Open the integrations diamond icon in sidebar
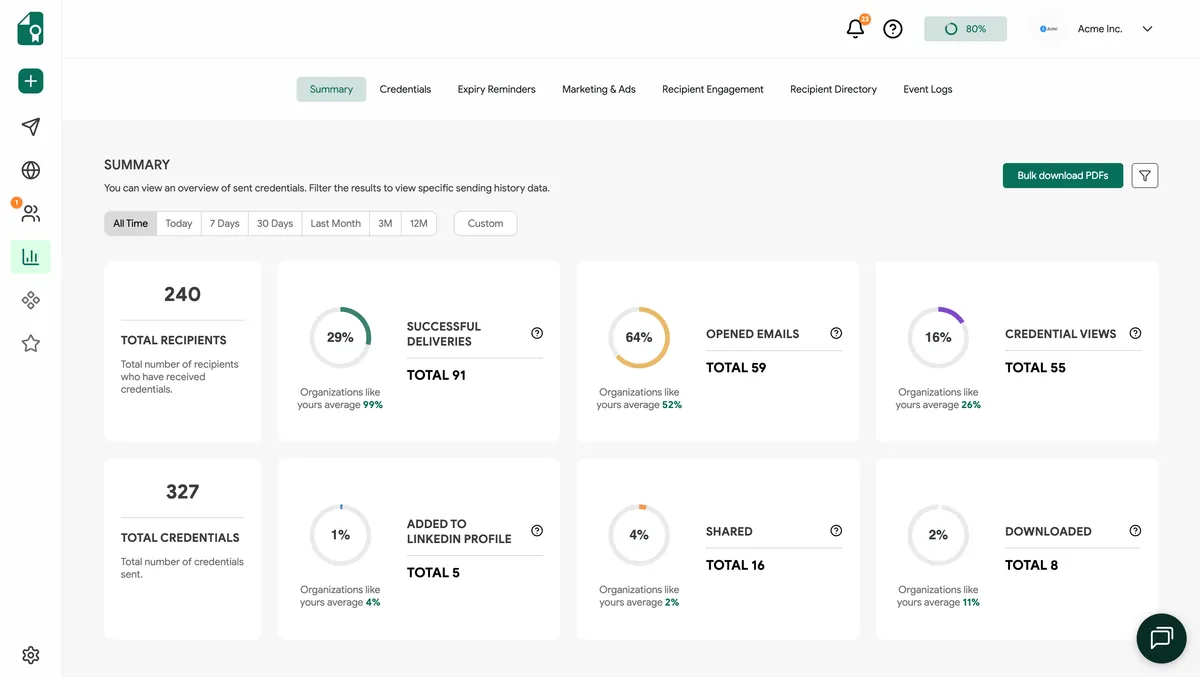This screenshot has height=677, width=1200. [30, 299]
